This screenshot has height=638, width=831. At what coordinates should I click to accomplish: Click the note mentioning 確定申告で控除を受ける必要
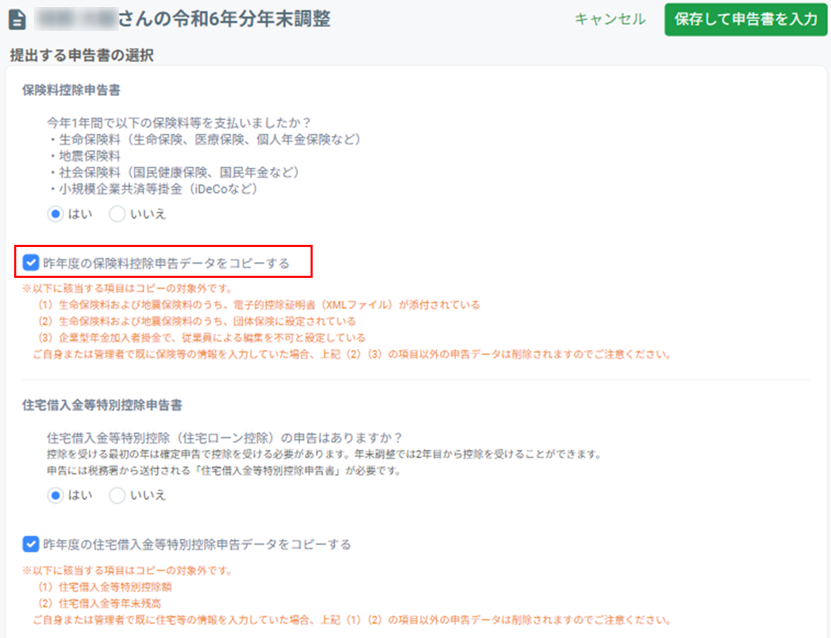click(323, 454)
